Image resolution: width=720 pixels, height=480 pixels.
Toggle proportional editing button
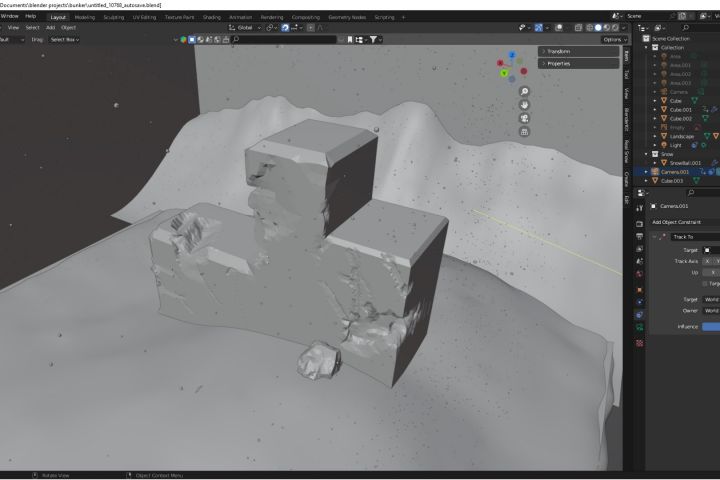311,28
